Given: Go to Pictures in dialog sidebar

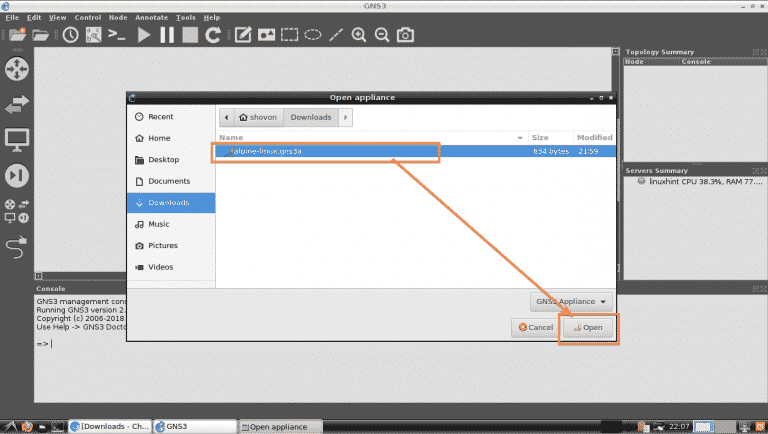Looking at the screenshot, I should click(171, 245).
